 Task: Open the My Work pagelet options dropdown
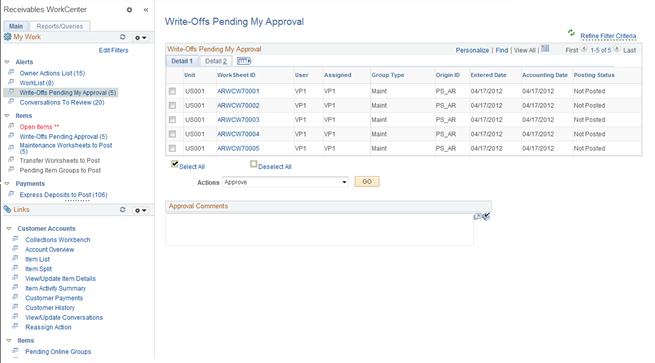[x=140, y=38]
